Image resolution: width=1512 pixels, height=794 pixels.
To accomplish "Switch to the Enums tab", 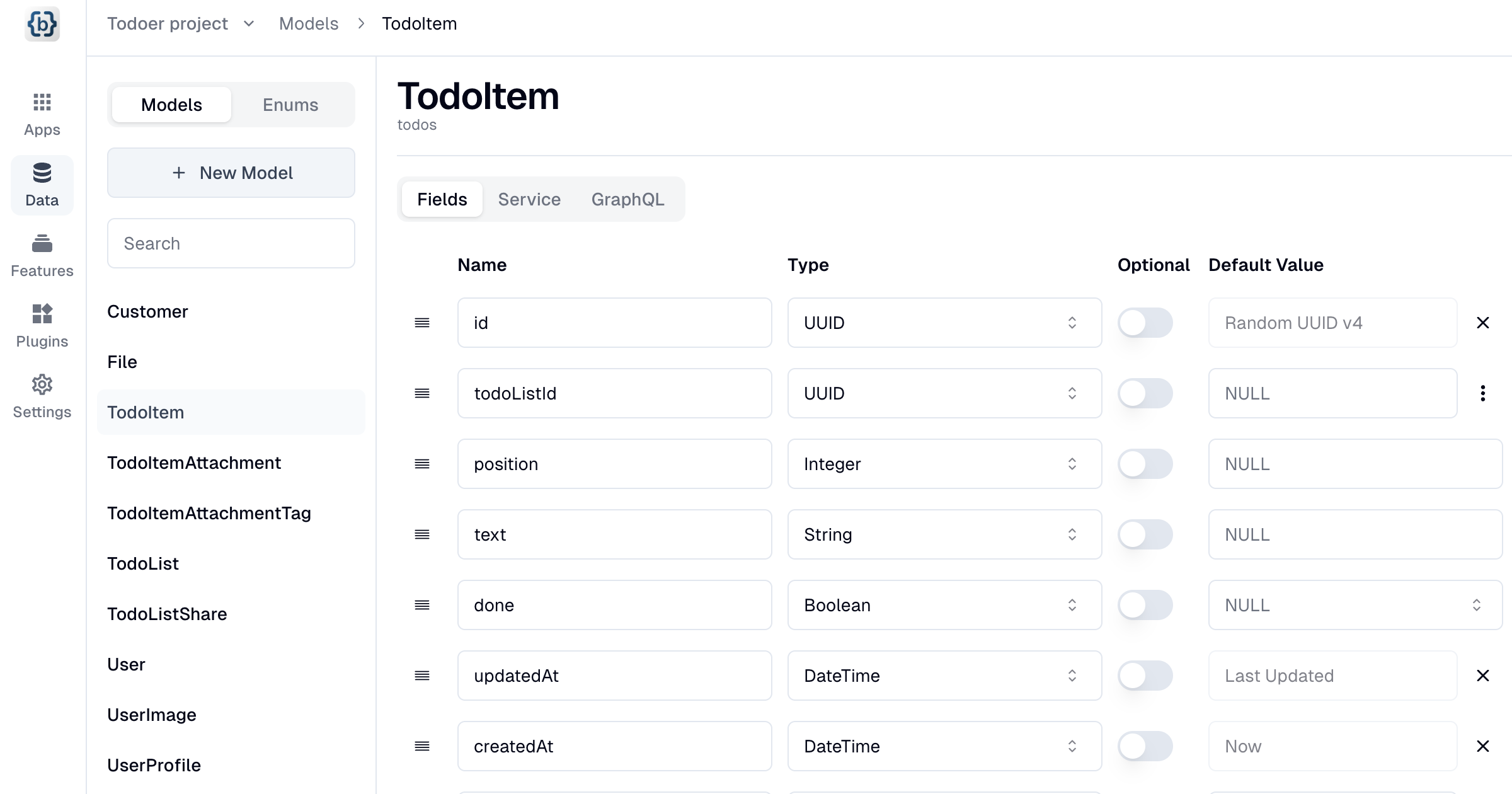I will (x=290, y=105).
